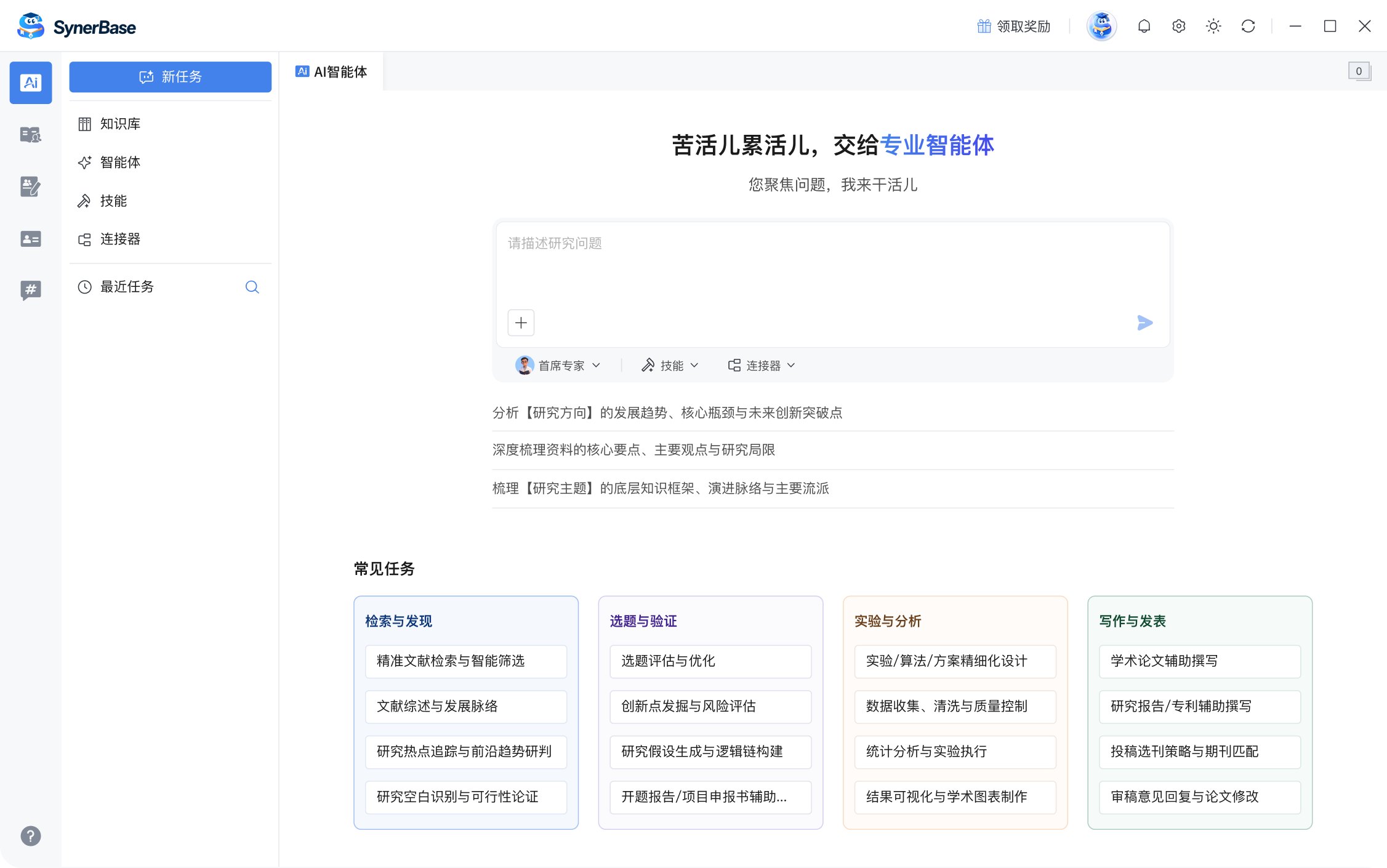
Task: Choose 结果可视化与学术图表制作 task
Action: click(955, 797)
